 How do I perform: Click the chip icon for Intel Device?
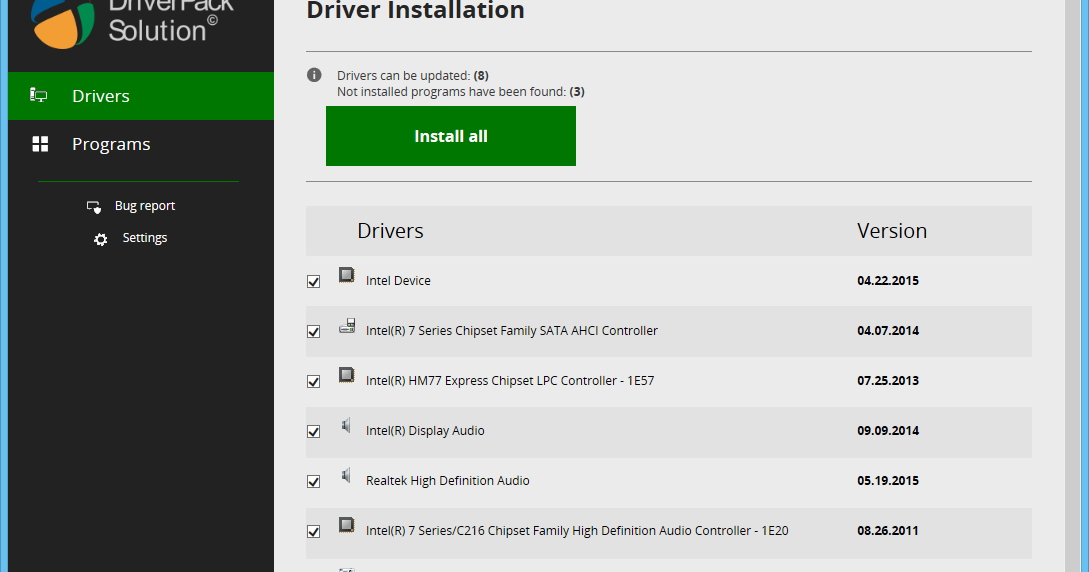(347, 276)
